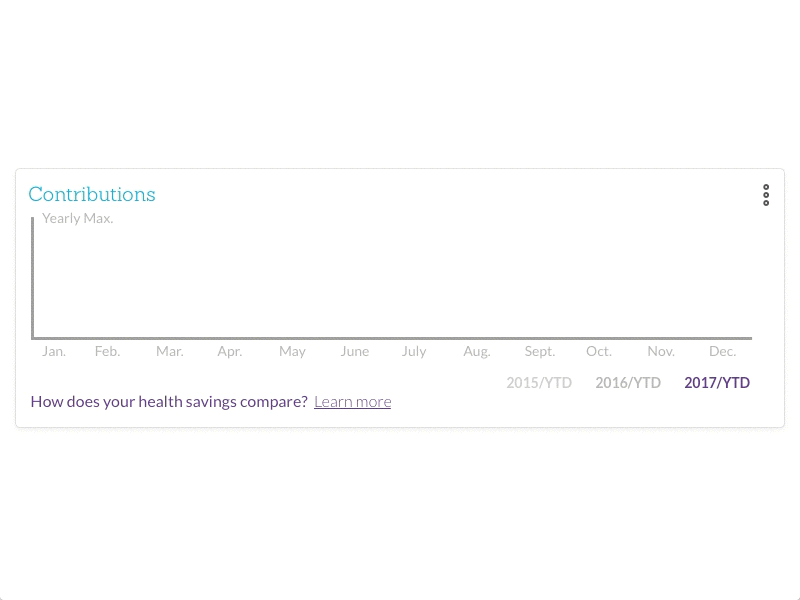
Task: Pick Dec. on the month axis
Action: click(722, 351)
